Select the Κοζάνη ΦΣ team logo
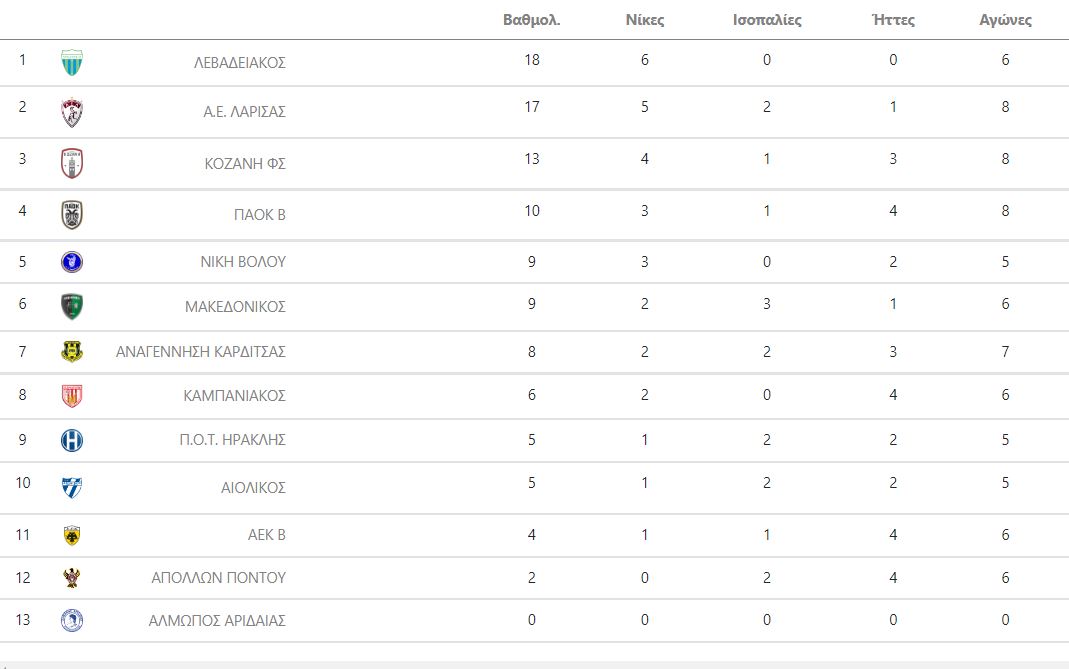Viewport: 1069px width, 669px height. click(x=72, y=164)
